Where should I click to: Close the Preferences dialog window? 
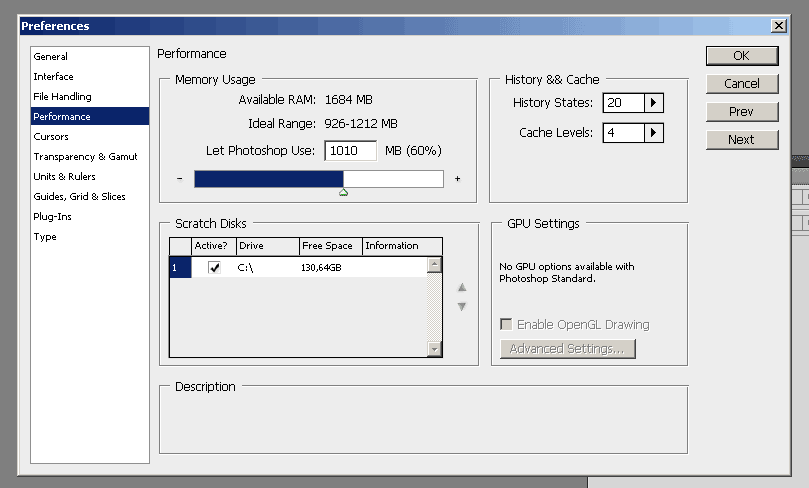coord(778,26)
